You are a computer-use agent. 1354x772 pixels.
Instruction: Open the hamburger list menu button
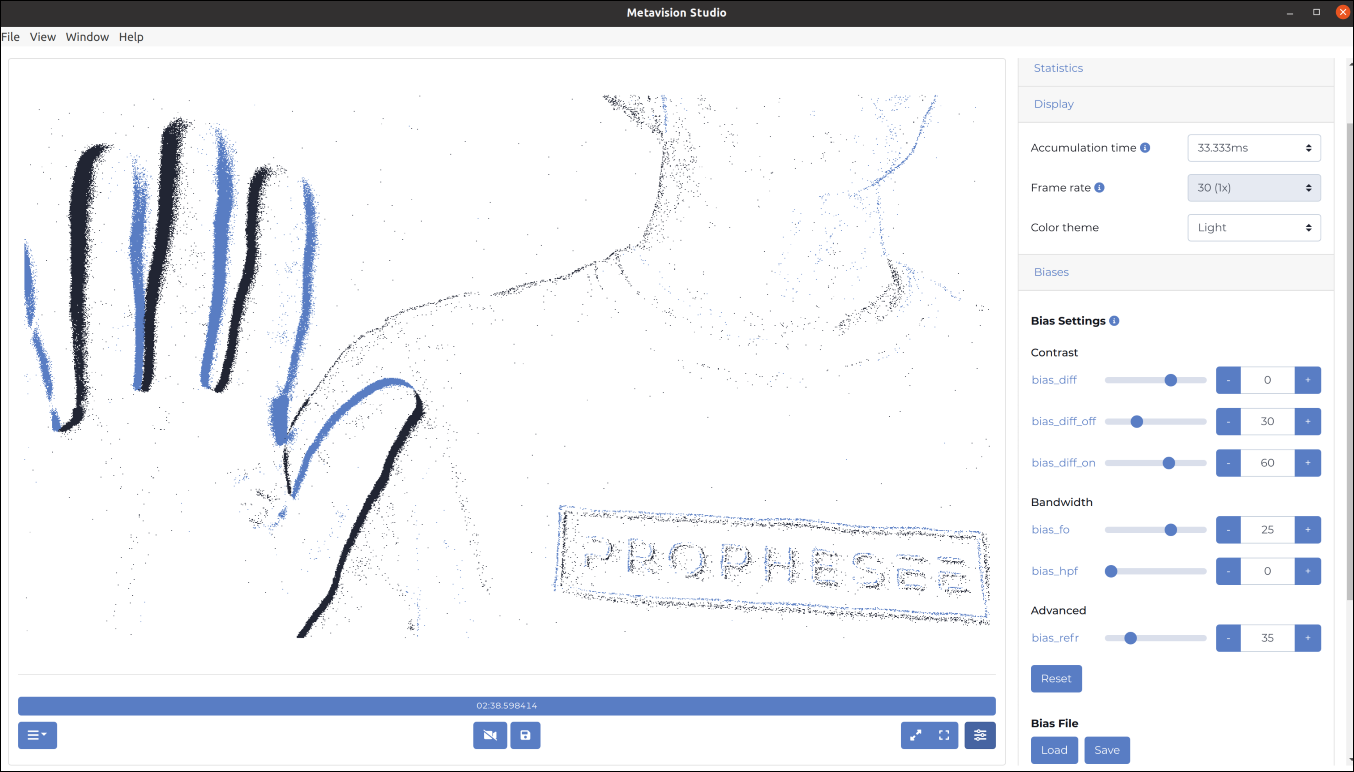38,736
